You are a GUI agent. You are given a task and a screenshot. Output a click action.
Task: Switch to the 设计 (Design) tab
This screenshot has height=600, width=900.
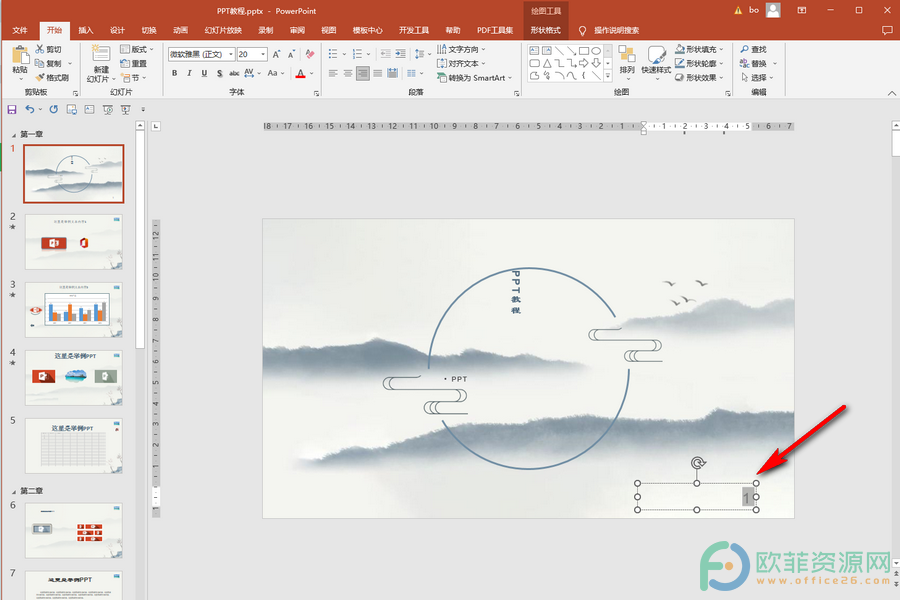click(x=118, y=30)
